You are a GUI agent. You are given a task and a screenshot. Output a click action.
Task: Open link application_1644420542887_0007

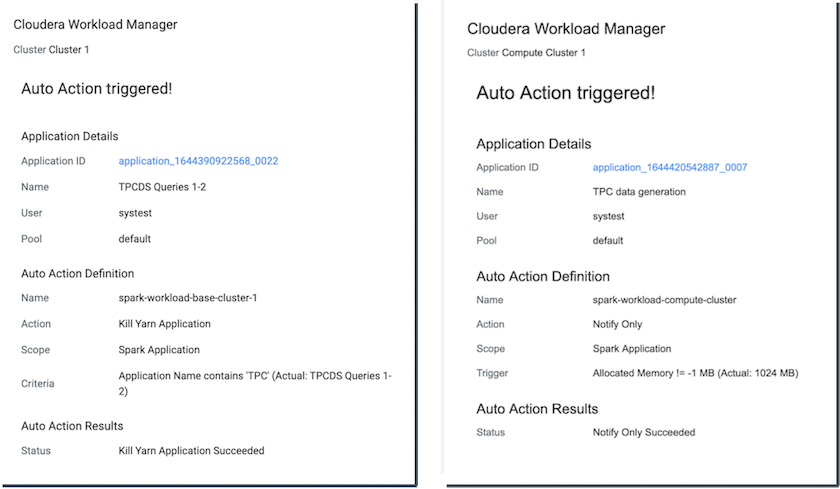(x=670, y=167)
